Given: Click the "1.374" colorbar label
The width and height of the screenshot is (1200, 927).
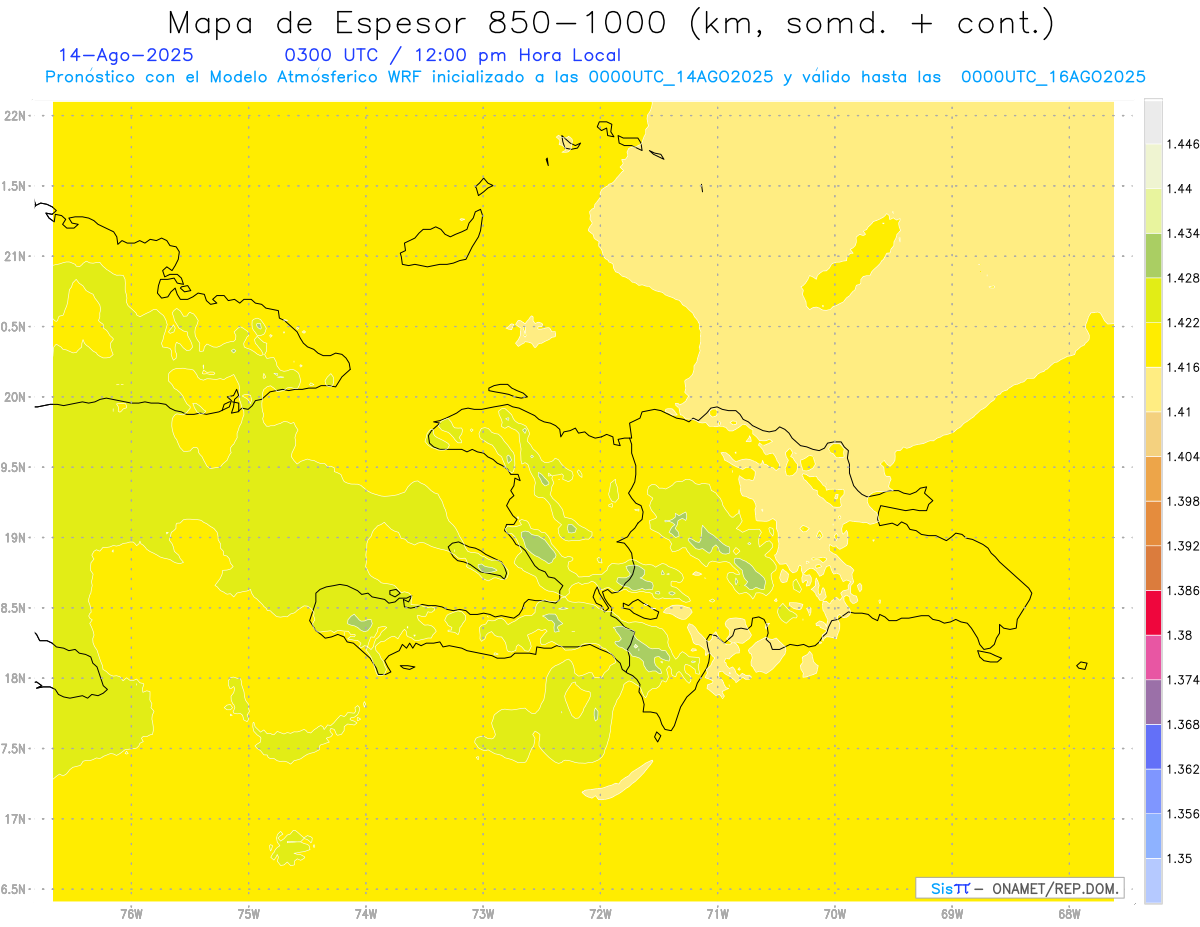Looking at the screenshot, I should [x=1185, y=679].
